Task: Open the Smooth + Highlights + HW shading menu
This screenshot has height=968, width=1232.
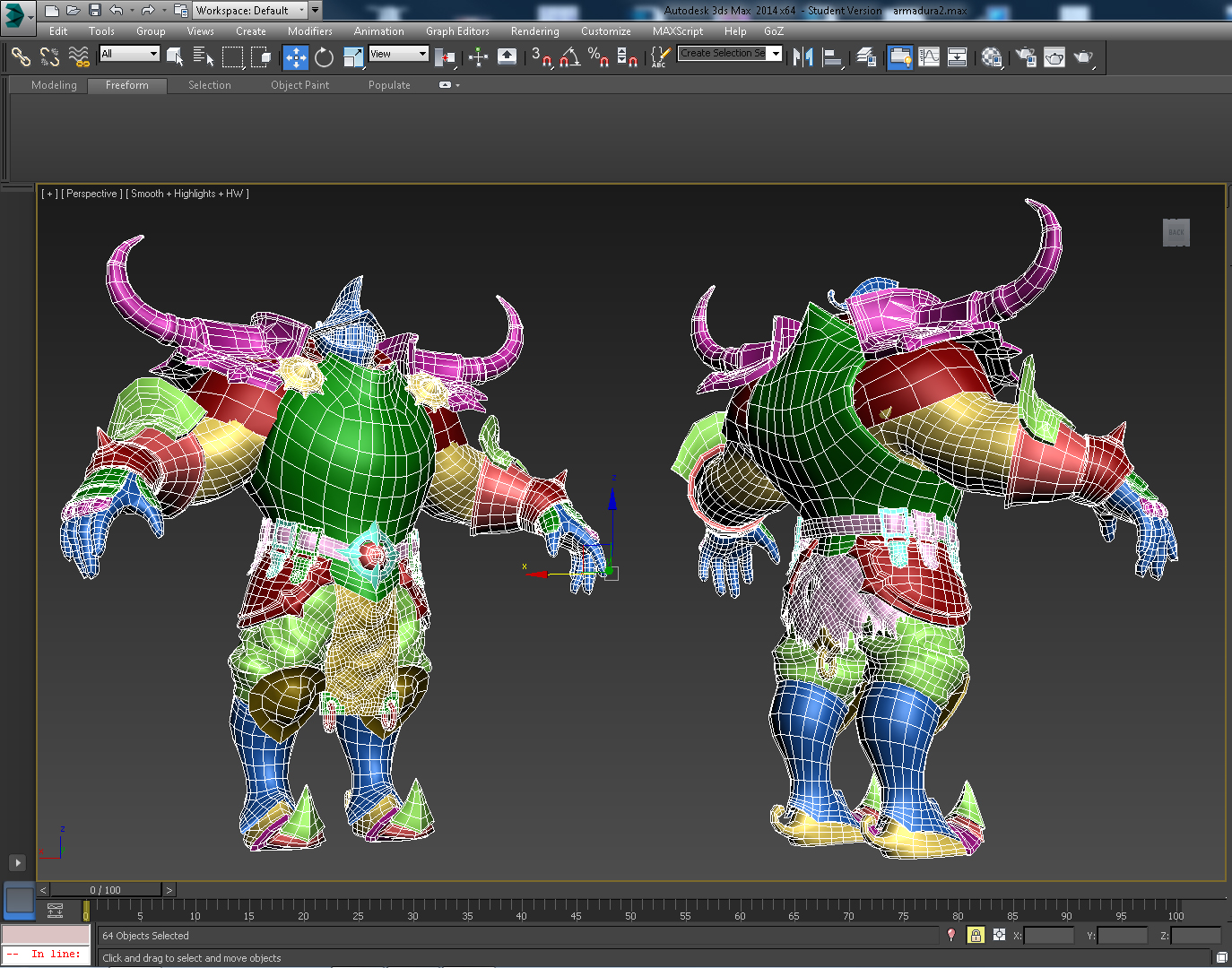Action: [x=187, y=194]
